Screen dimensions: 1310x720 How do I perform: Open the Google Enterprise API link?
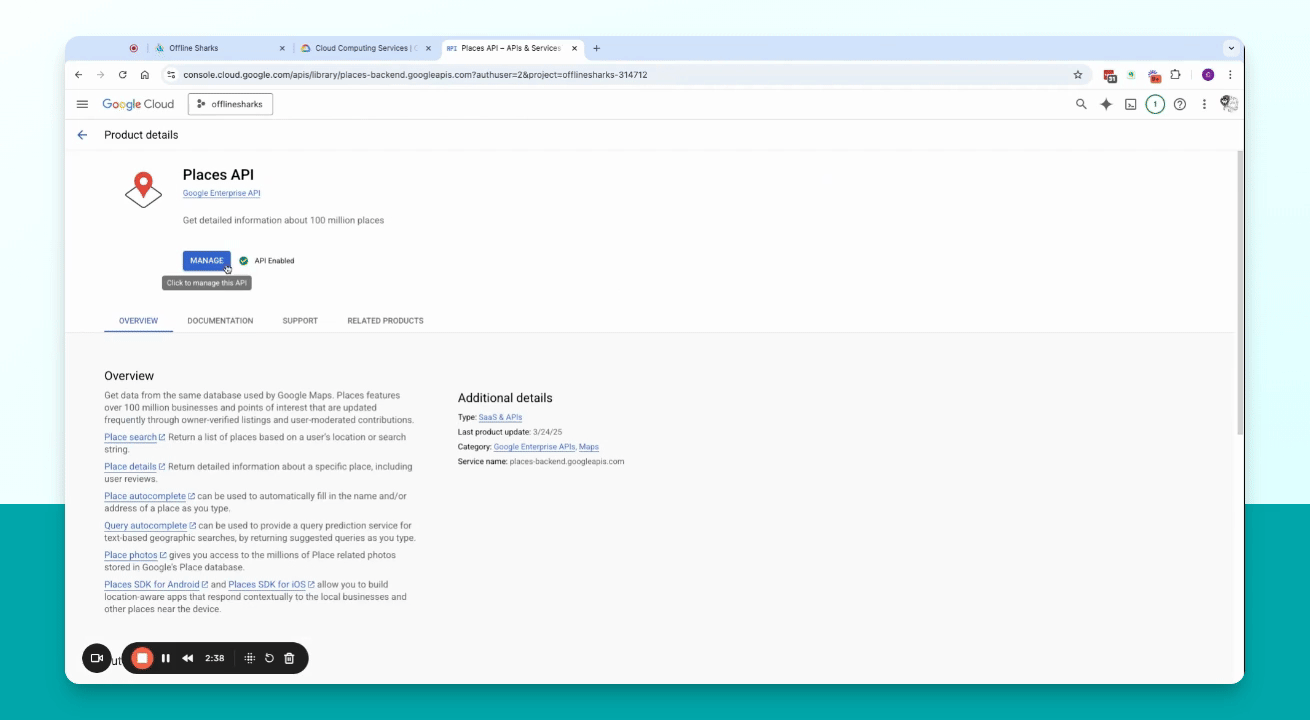pyautogui.click(x=222, y=193)
